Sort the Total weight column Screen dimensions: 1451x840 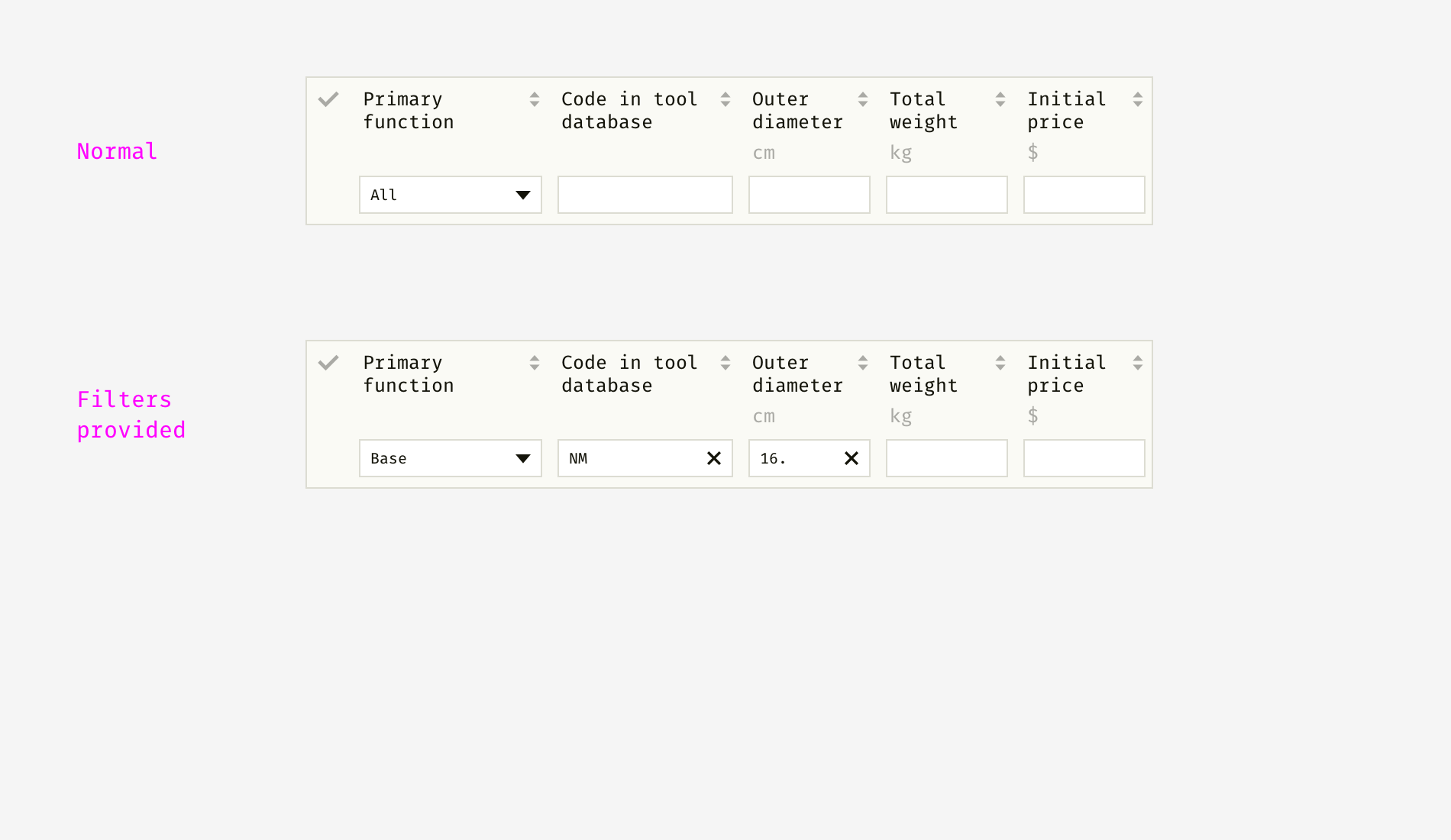pos(1000,99)
